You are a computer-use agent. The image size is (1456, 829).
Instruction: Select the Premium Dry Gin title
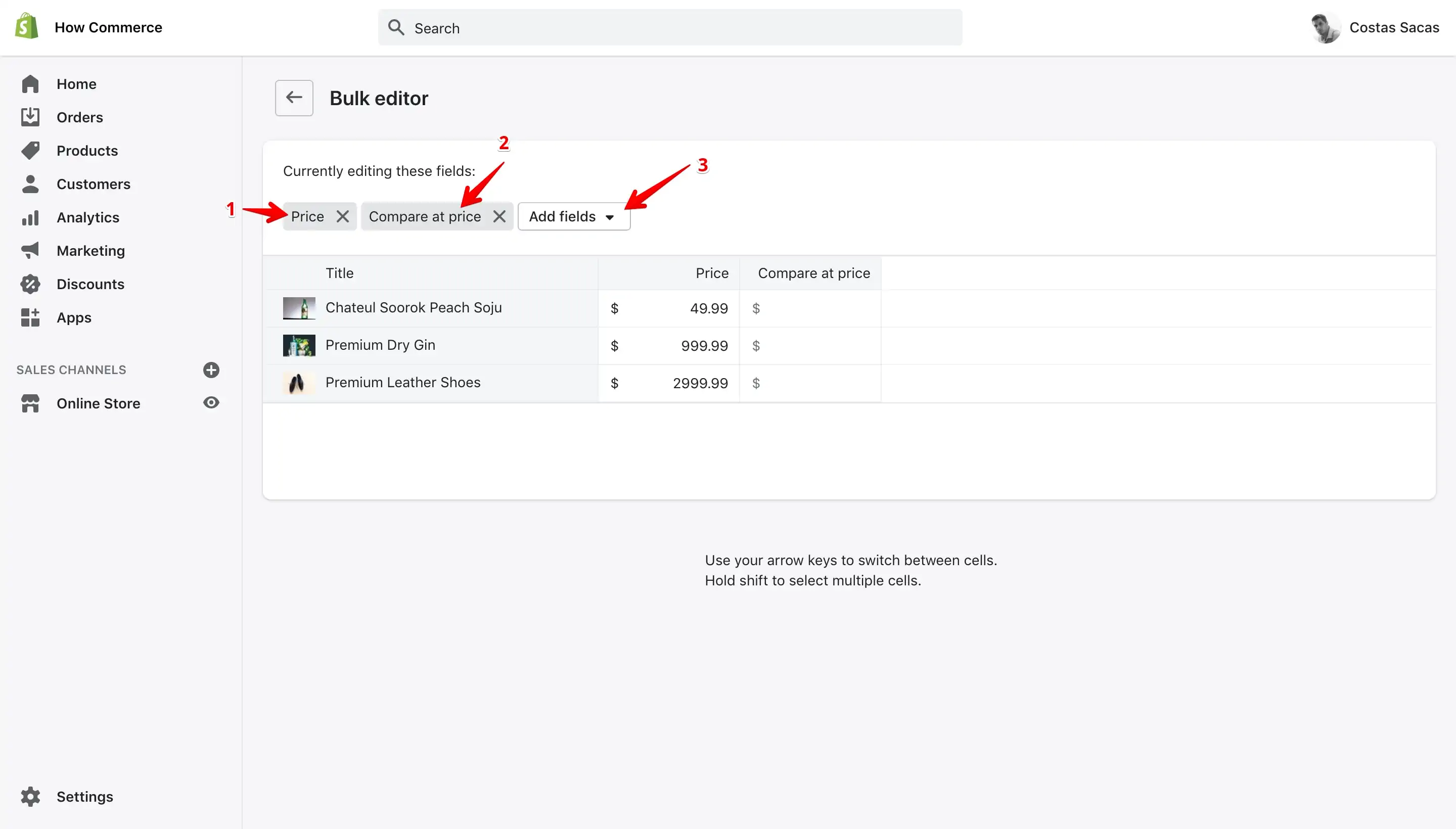point(380,345)
